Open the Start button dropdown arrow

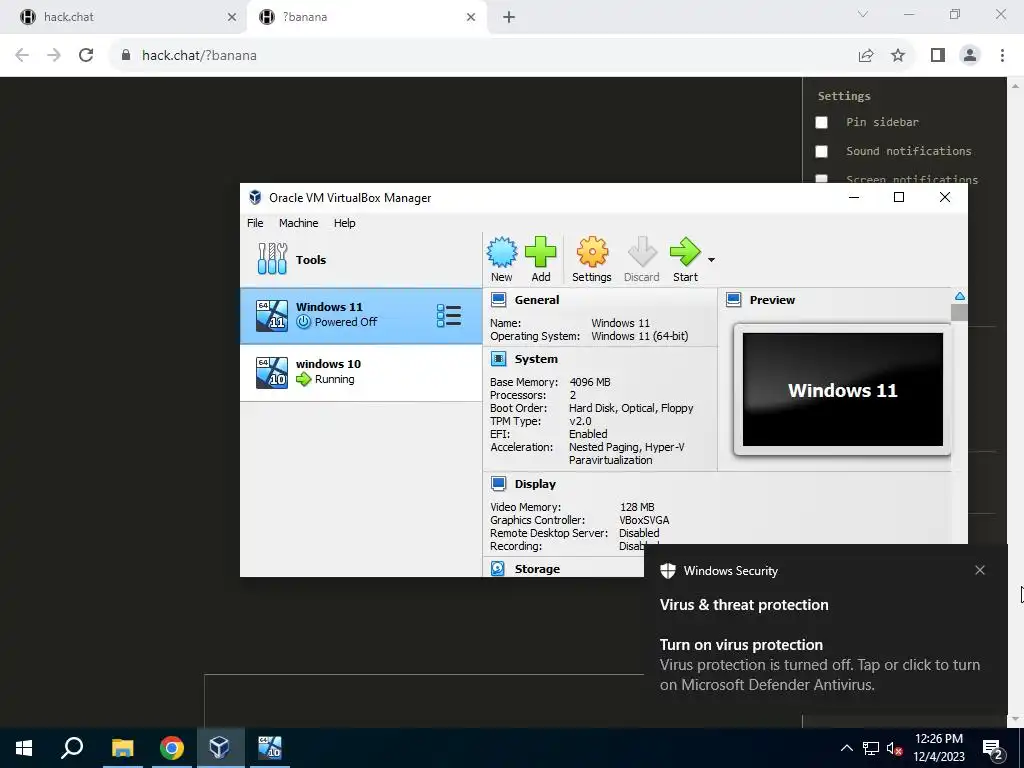[711, 260]
